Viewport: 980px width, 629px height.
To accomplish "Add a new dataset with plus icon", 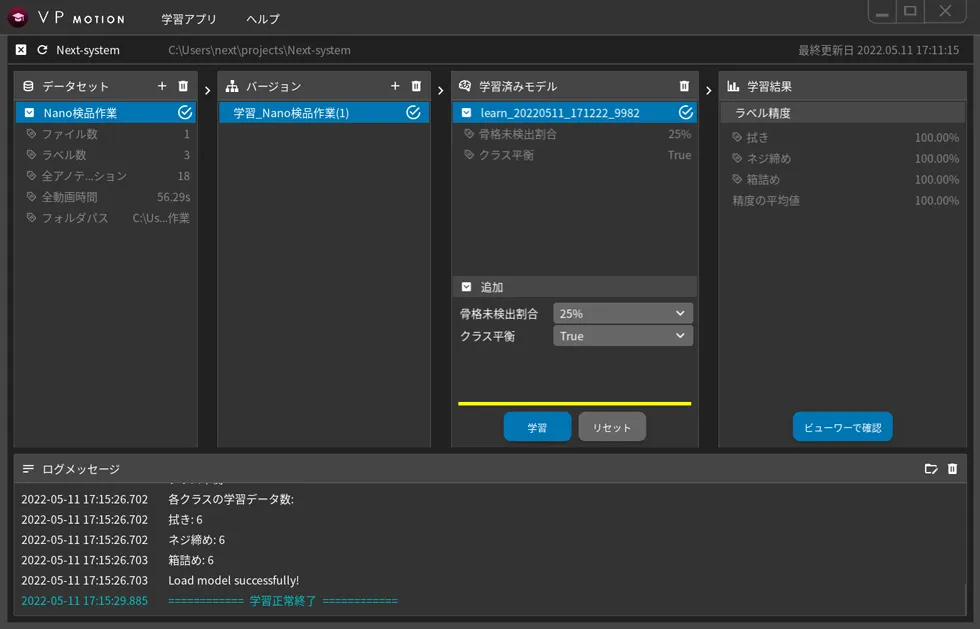I will (x=162, y=87).
